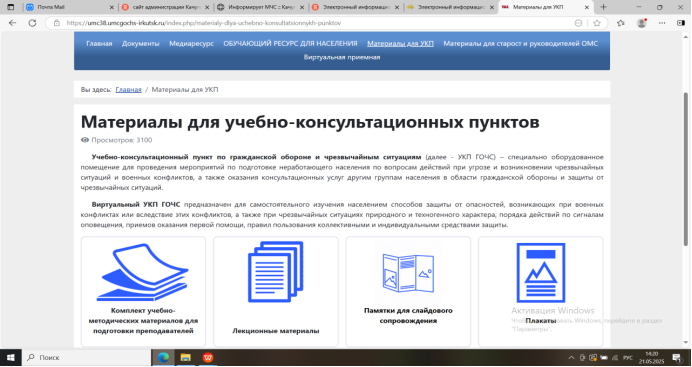The image size is (692, 367).
Task: Click the poster icon
Action: click(x=541, y=273)
